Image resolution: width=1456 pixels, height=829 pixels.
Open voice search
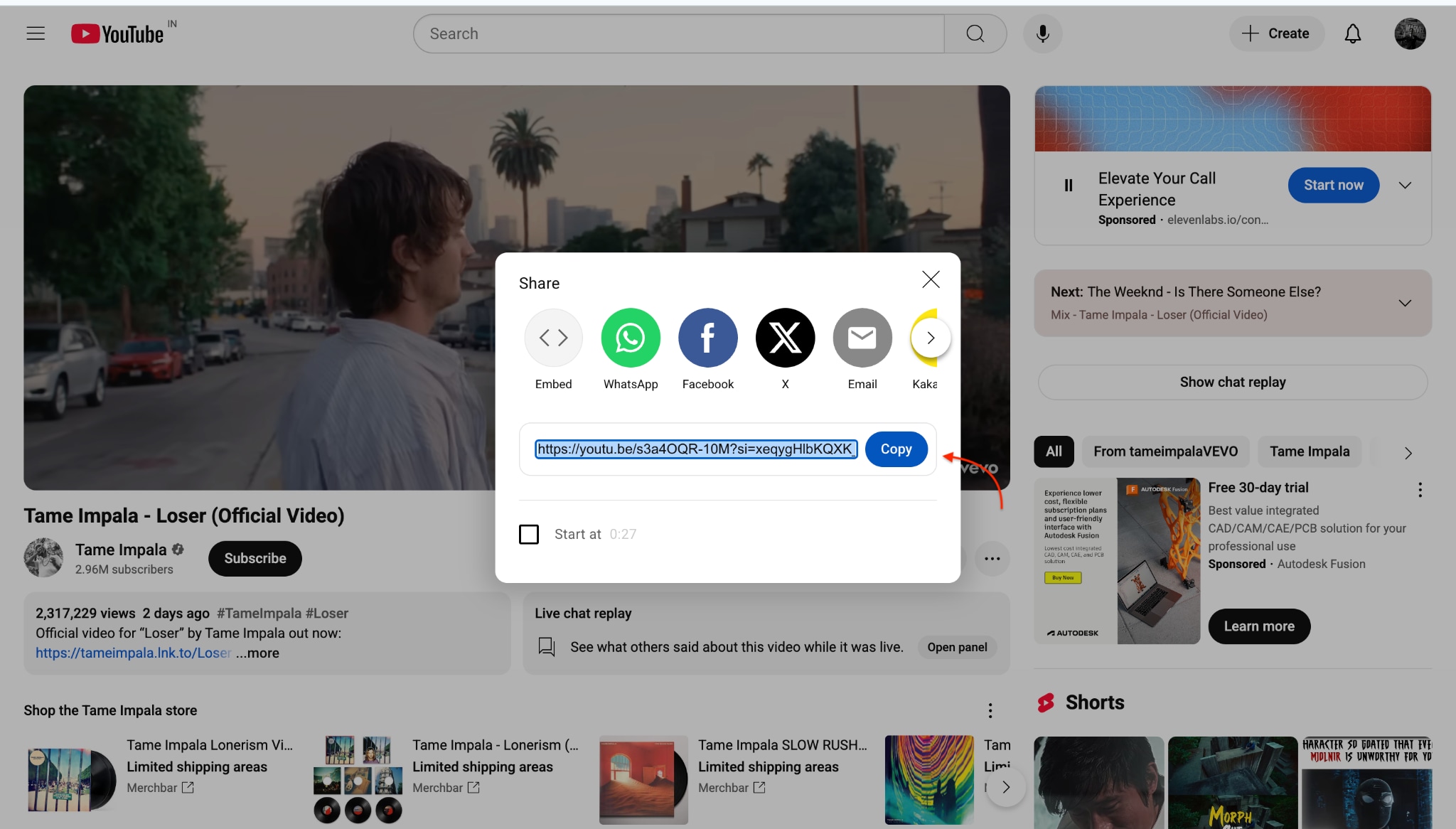point(1042,33)
